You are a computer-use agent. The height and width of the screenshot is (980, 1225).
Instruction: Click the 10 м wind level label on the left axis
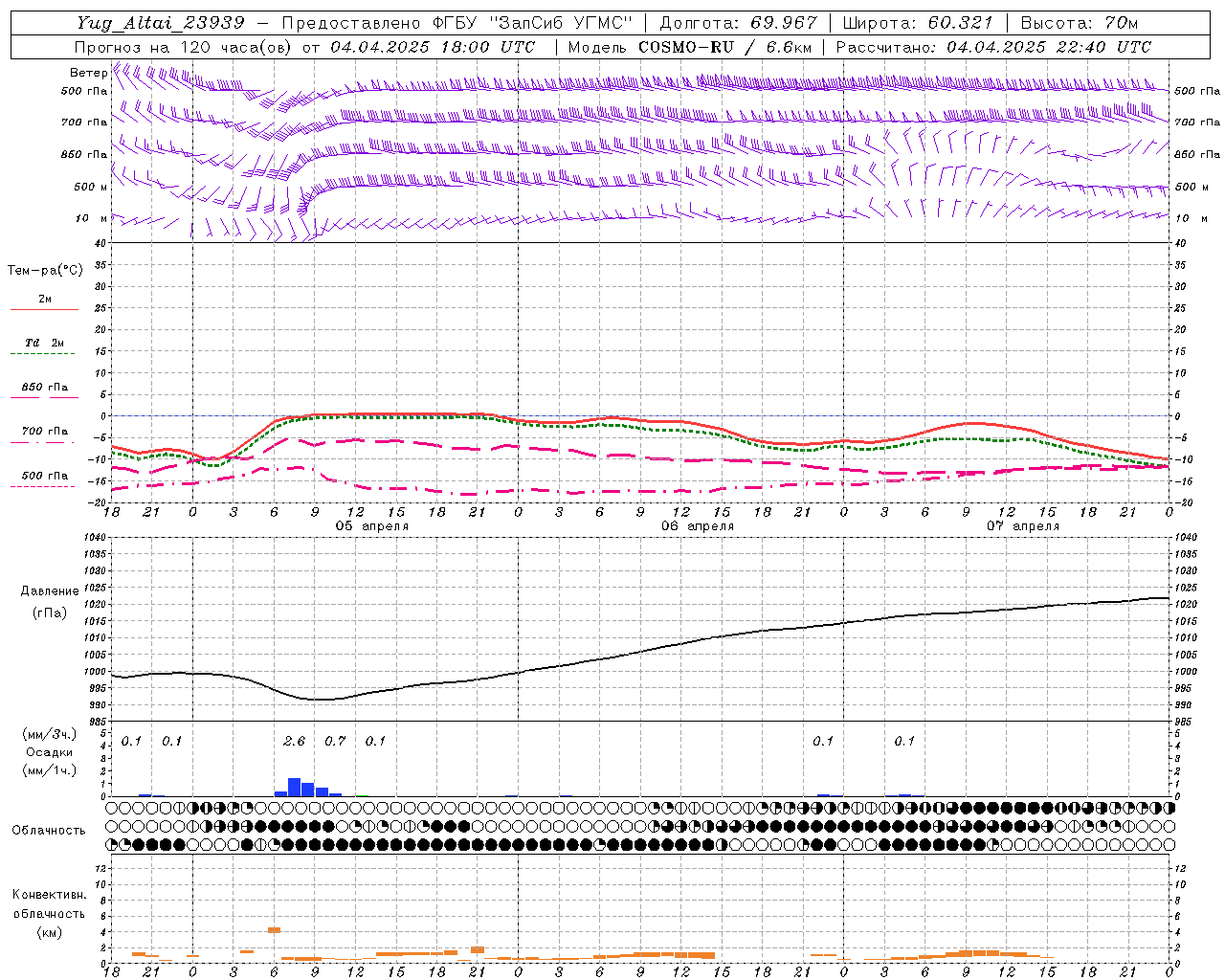[91, 218]
